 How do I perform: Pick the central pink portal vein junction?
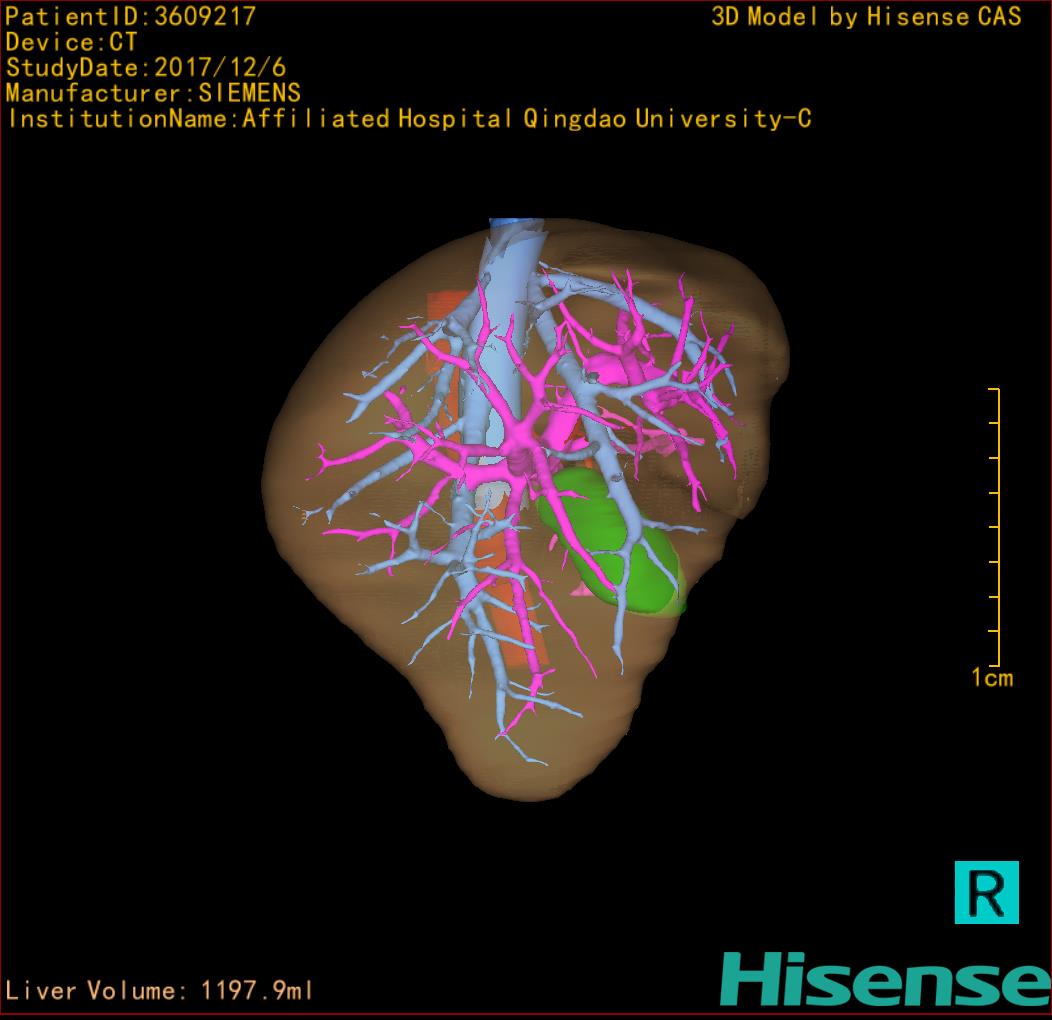[520, 458]
